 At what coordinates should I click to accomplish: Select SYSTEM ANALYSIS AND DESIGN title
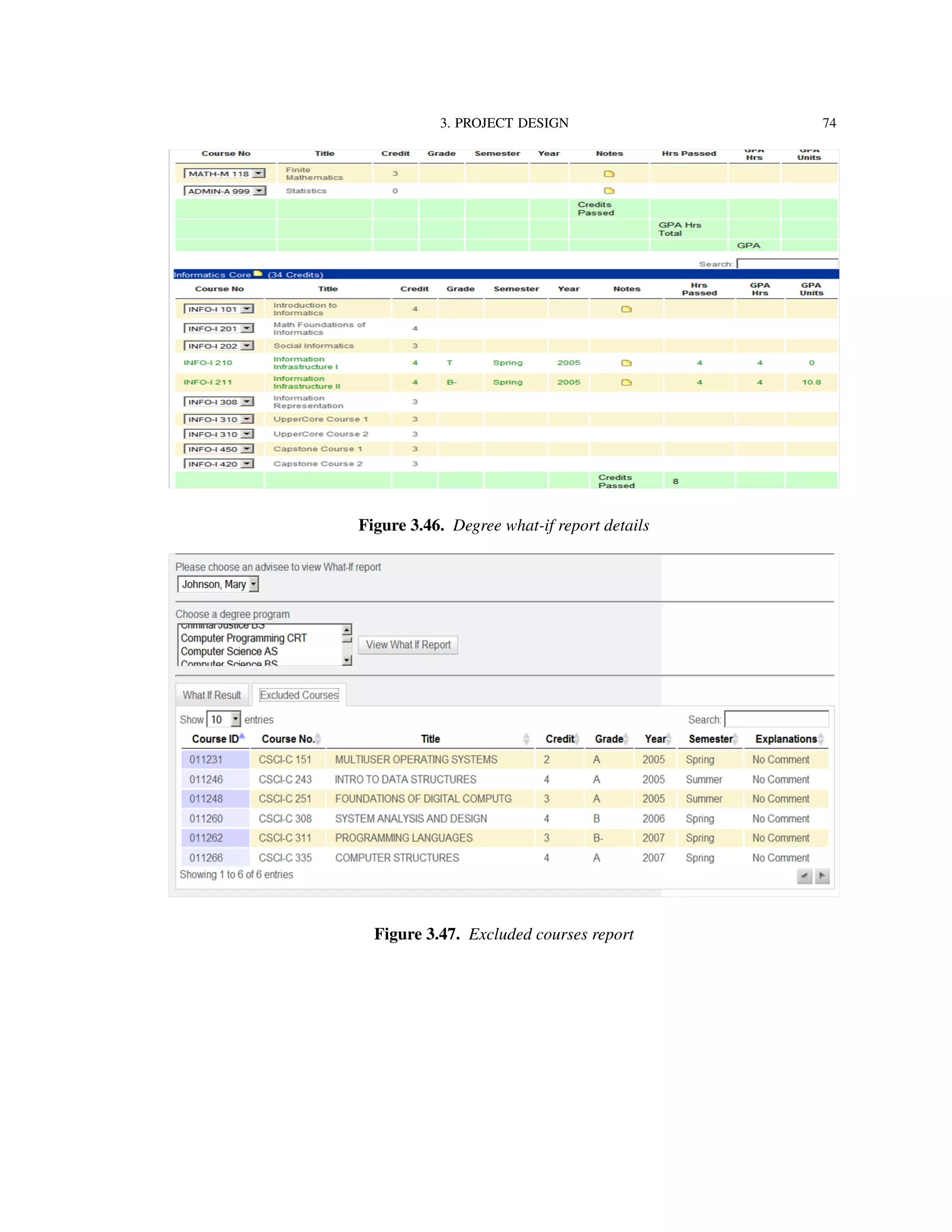[x=411, y=819]
